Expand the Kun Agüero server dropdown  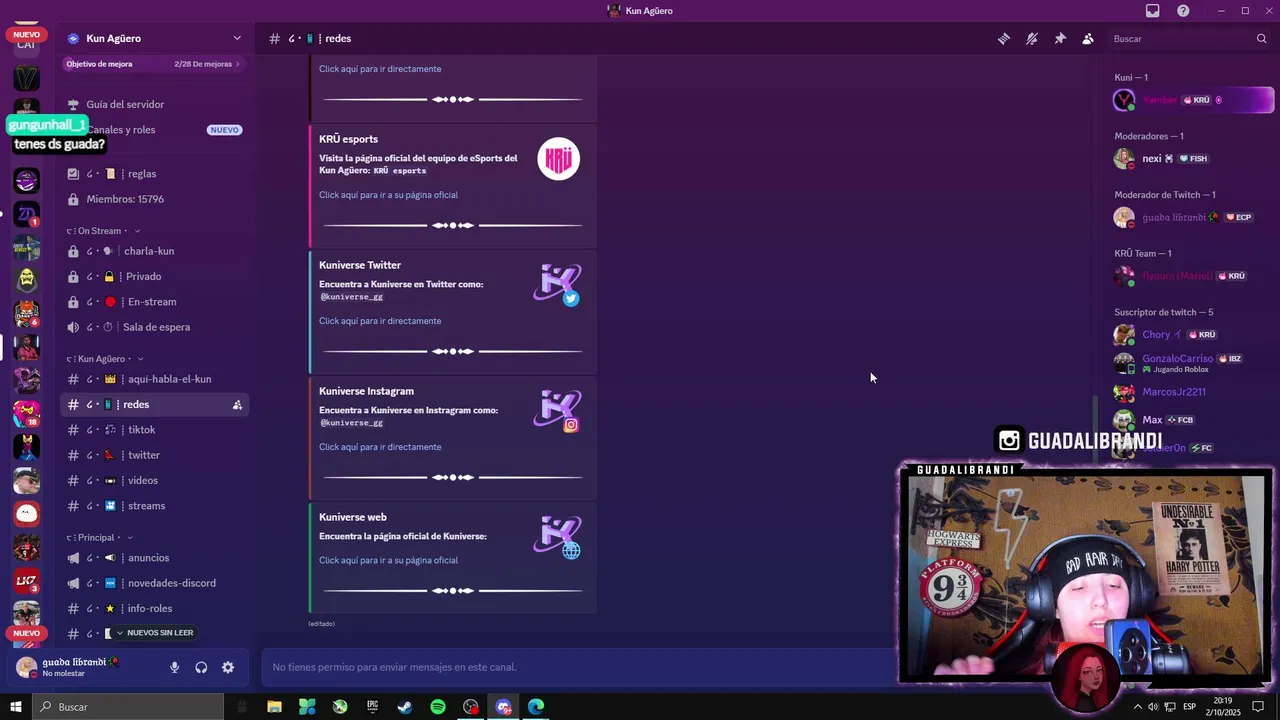pyautogui.click(x=237, y=38)
